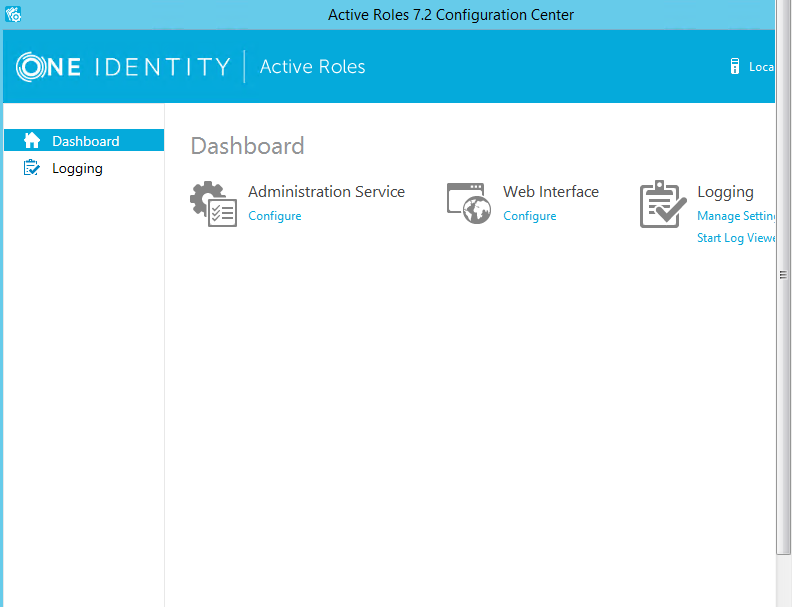Screen dimensions: 792x607
Task: Click Configure under Administration Service
Action: click(x=275, y=216)
